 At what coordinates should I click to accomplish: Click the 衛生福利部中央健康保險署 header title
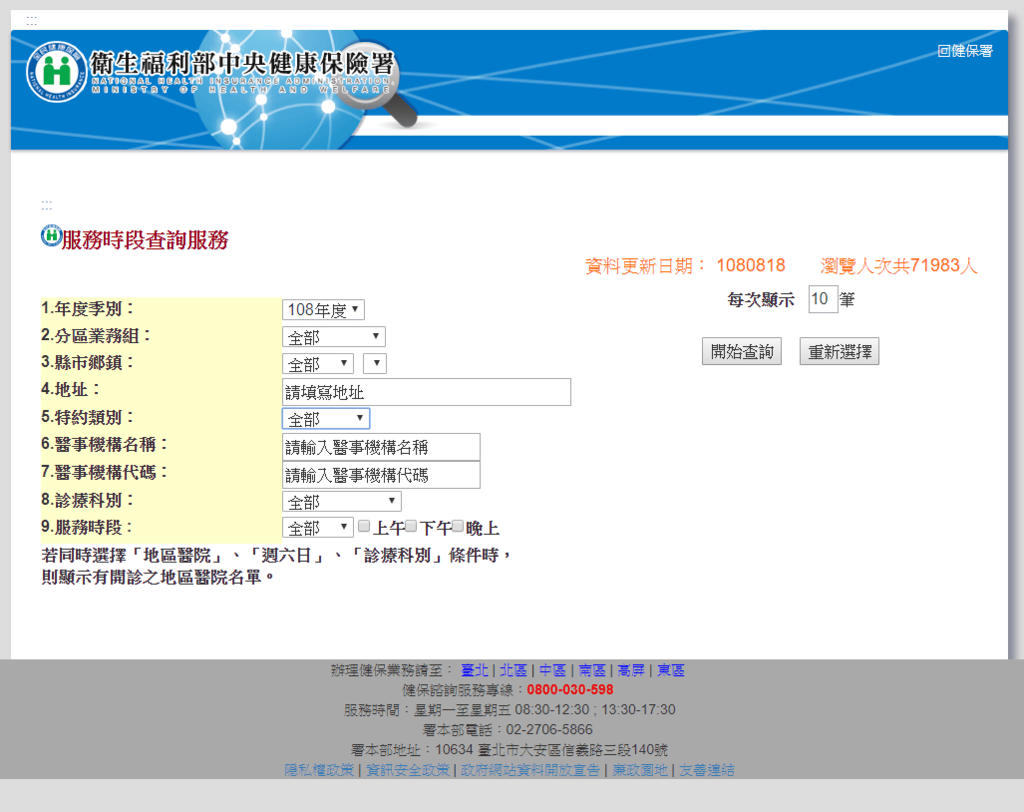[242, 64]
